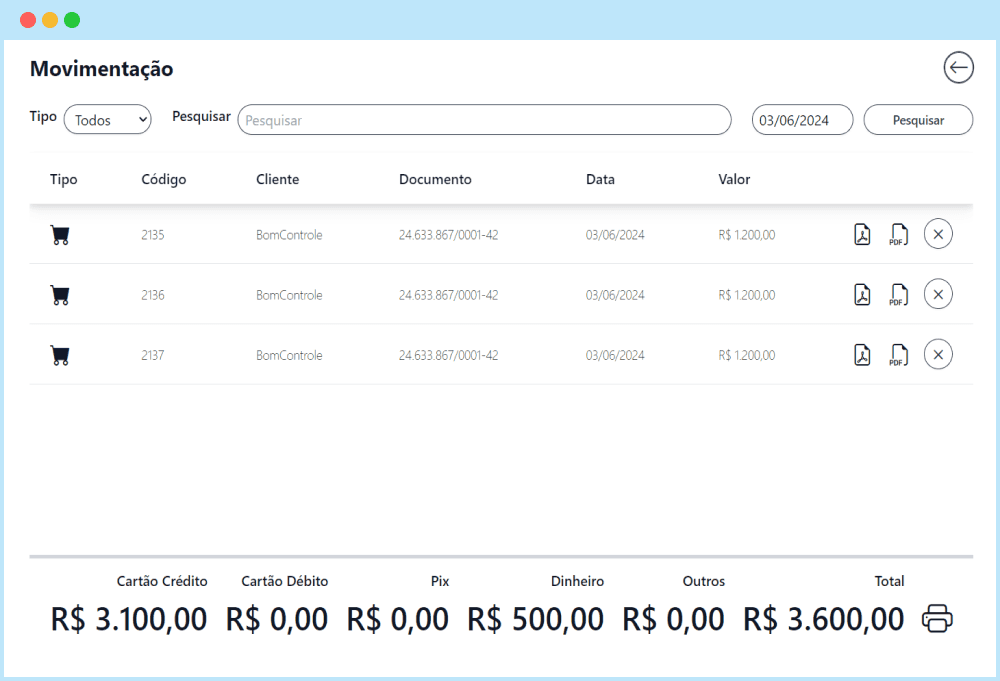The width and height of the screenshot is (1000, 681).
Task: Click value R$ 1.200,00 in row 2137
Action: click(x=747, y=355)
